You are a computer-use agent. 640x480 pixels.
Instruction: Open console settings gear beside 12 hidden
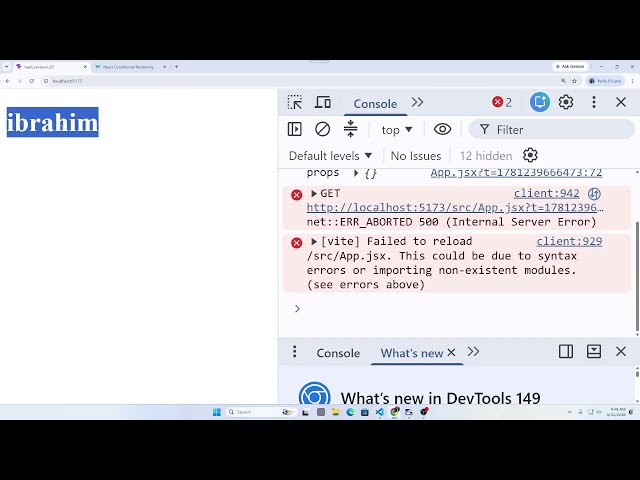(x=530, y=156)
